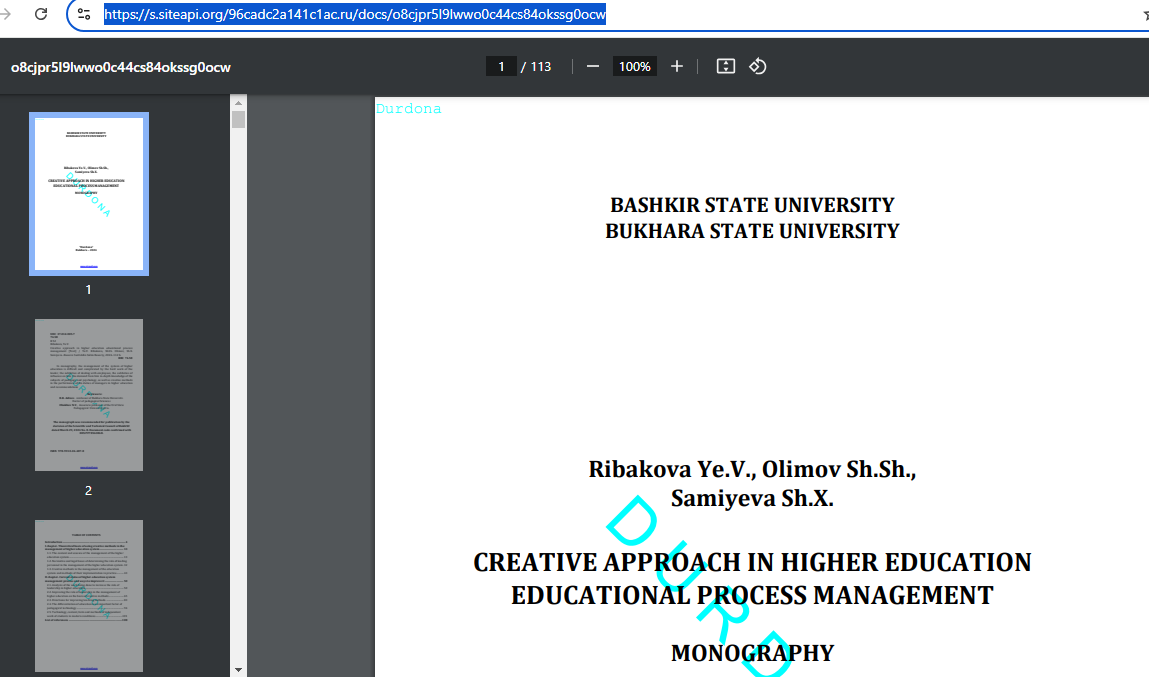Select the URL in the address bar
The height and width of the screenshot is (677, 1149).
tap(355, 15)
